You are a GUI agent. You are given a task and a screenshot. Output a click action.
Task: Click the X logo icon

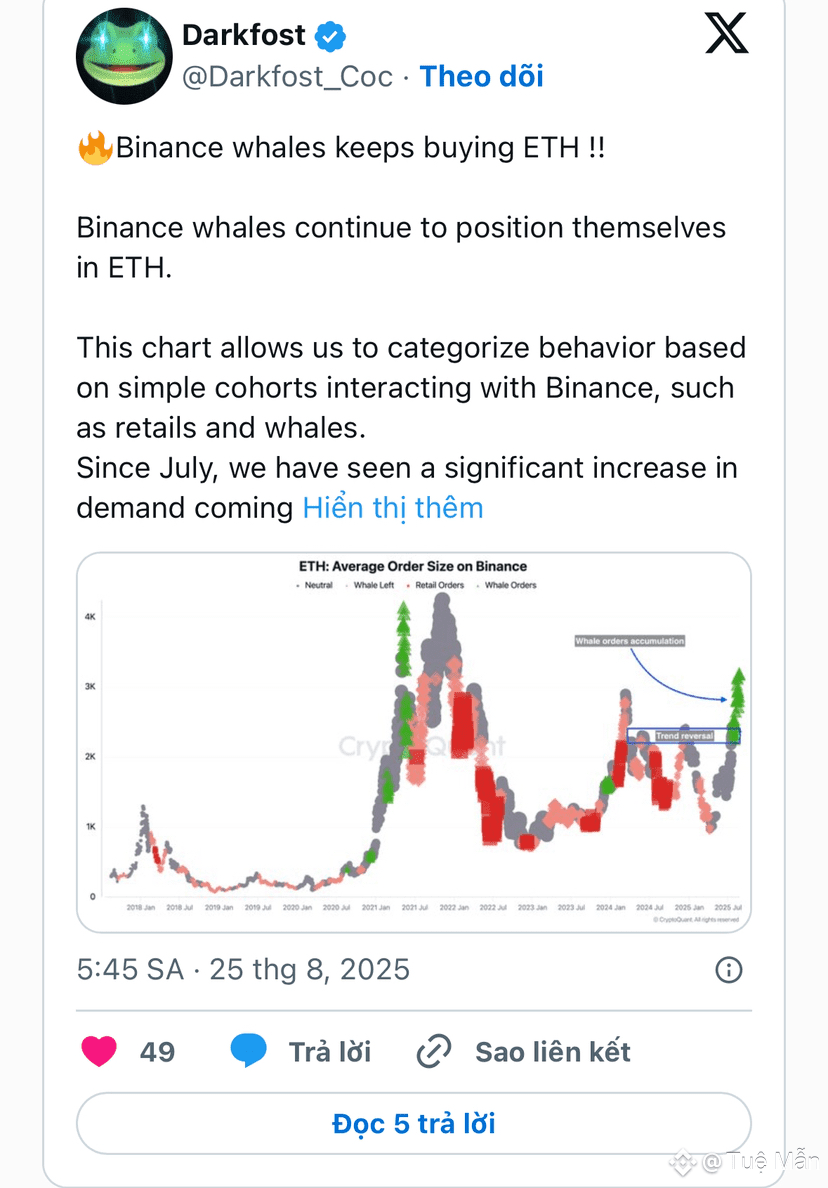[726, 34]
